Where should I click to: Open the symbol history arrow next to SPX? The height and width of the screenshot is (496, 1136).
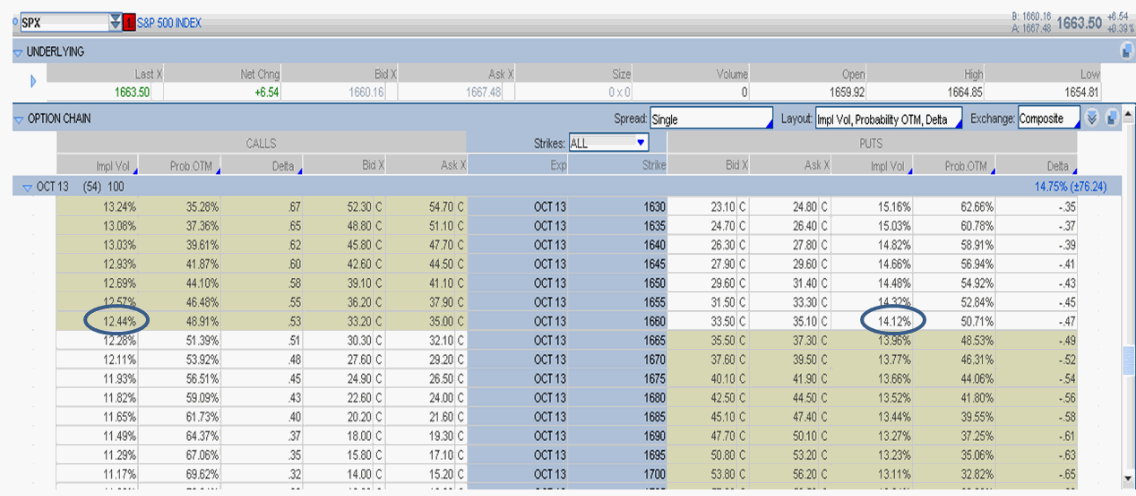[114, 22]
